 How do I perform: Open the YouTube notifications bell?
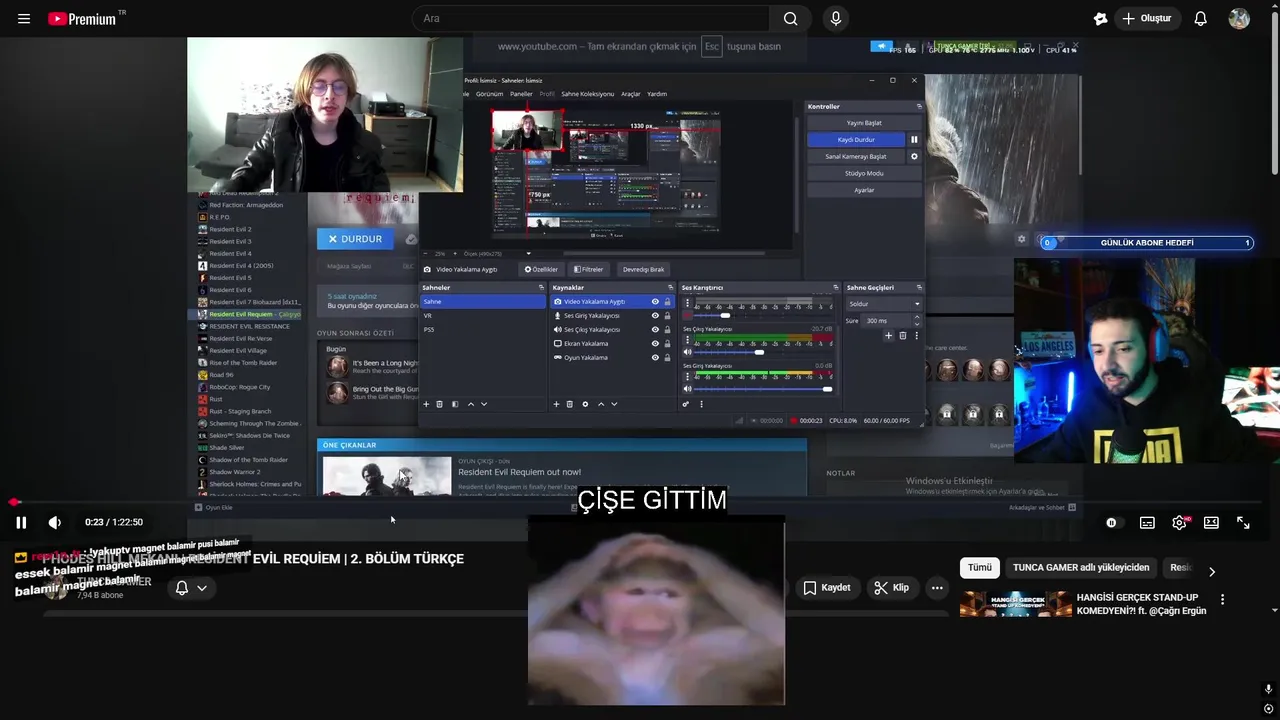[x=1201, y=19]
